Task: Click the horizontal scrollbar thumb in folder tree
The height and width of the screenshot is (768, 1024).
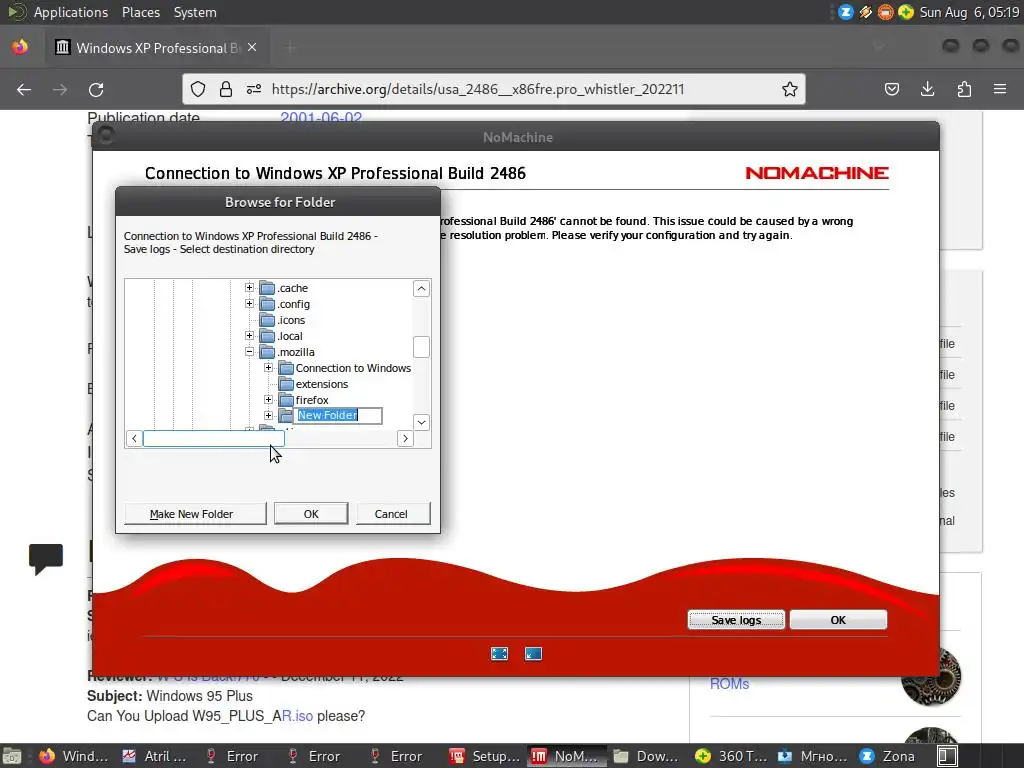Action: click(x=214, y=438)
